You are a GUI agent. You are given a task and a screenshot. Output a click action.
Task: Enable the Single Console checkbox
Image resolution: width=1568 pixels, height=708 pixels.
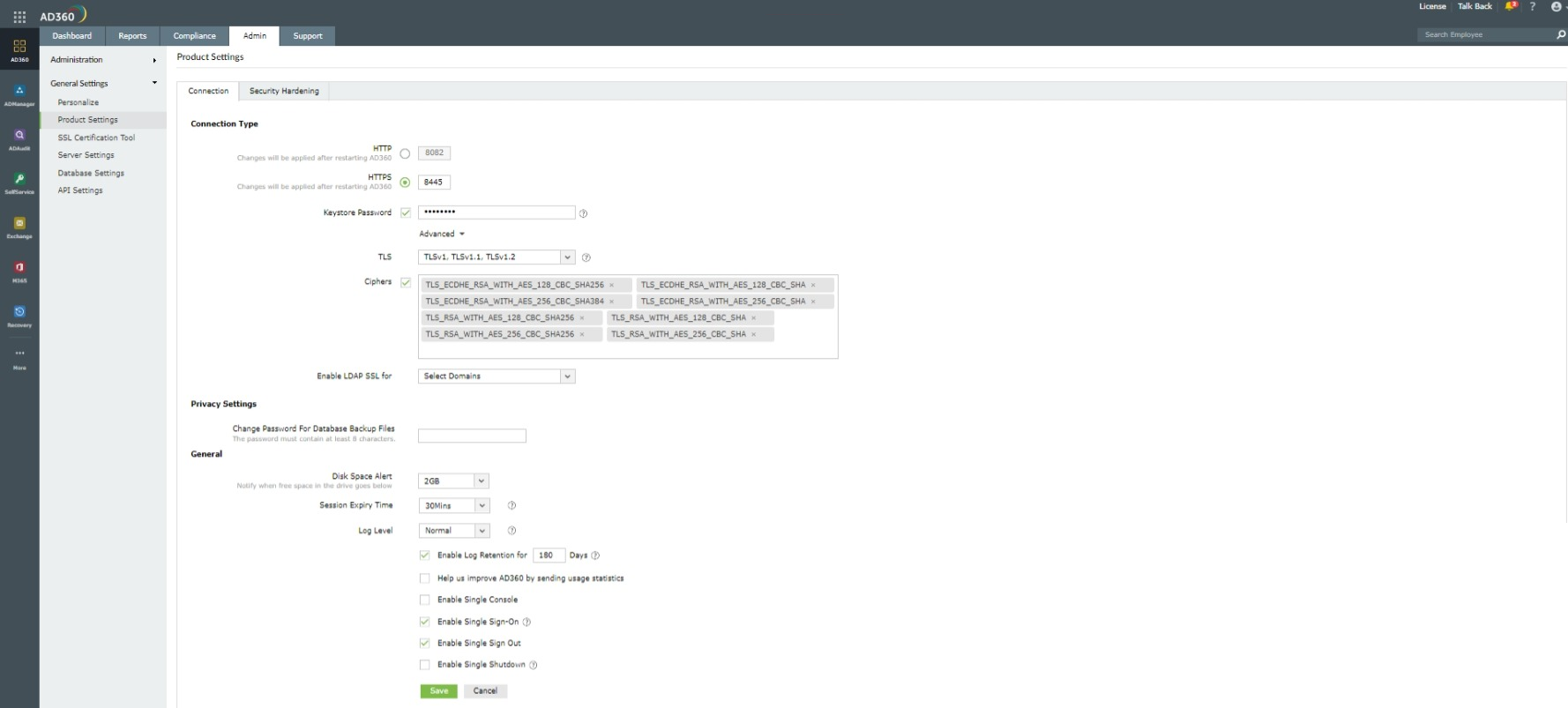[x=425, y=600]
